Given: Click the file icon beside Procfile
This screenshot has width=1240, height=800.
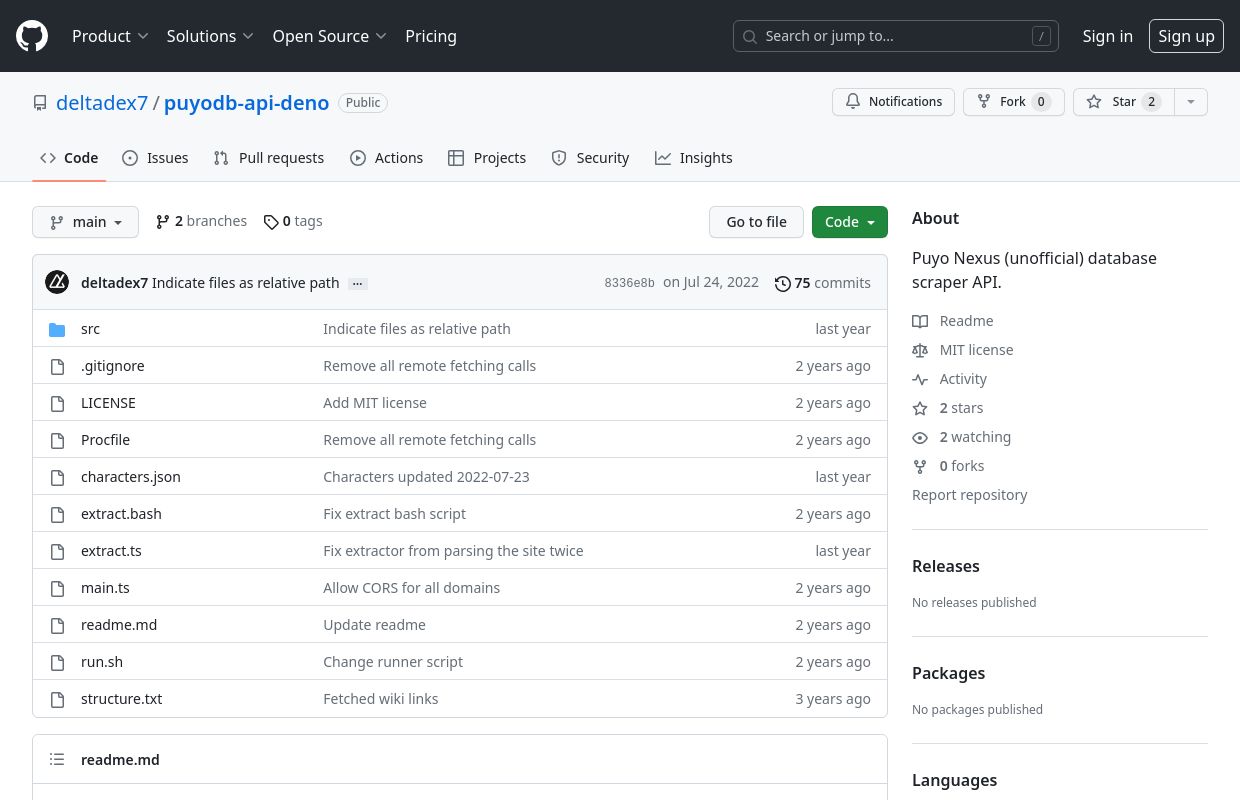Looking at the screenshot, I should (57, 440).
